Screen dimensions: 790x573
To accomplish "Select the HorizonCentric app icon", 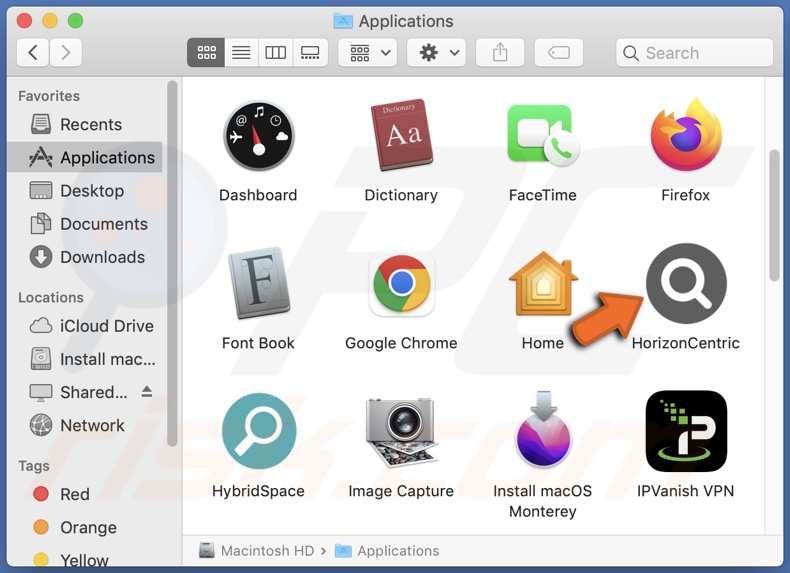I will [686, 284].
